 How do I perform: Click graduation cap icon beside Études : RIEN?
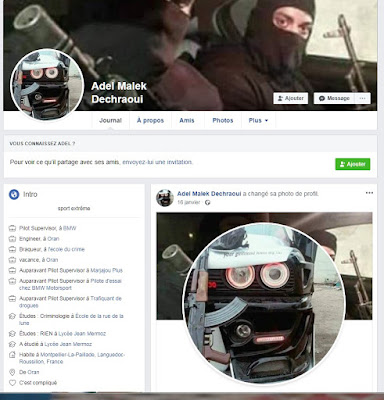(12, 333)
